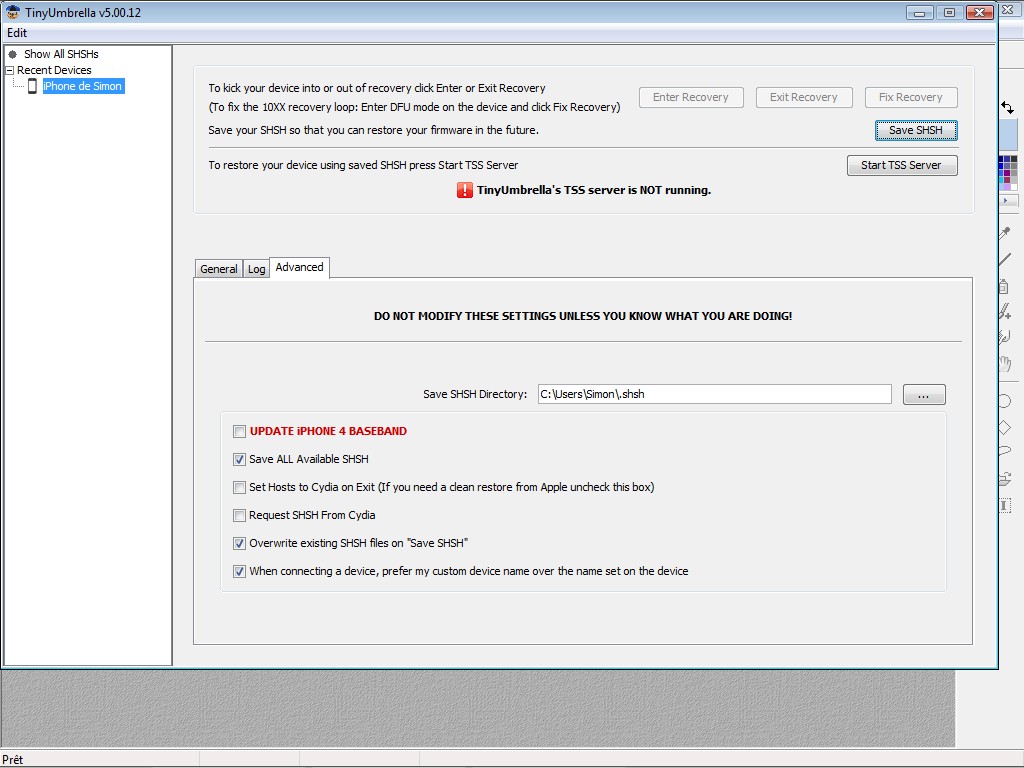Viewport: 1024px width, 768px height.
Task: Select the hand pan tool in background window
Action: point(1005,363)
